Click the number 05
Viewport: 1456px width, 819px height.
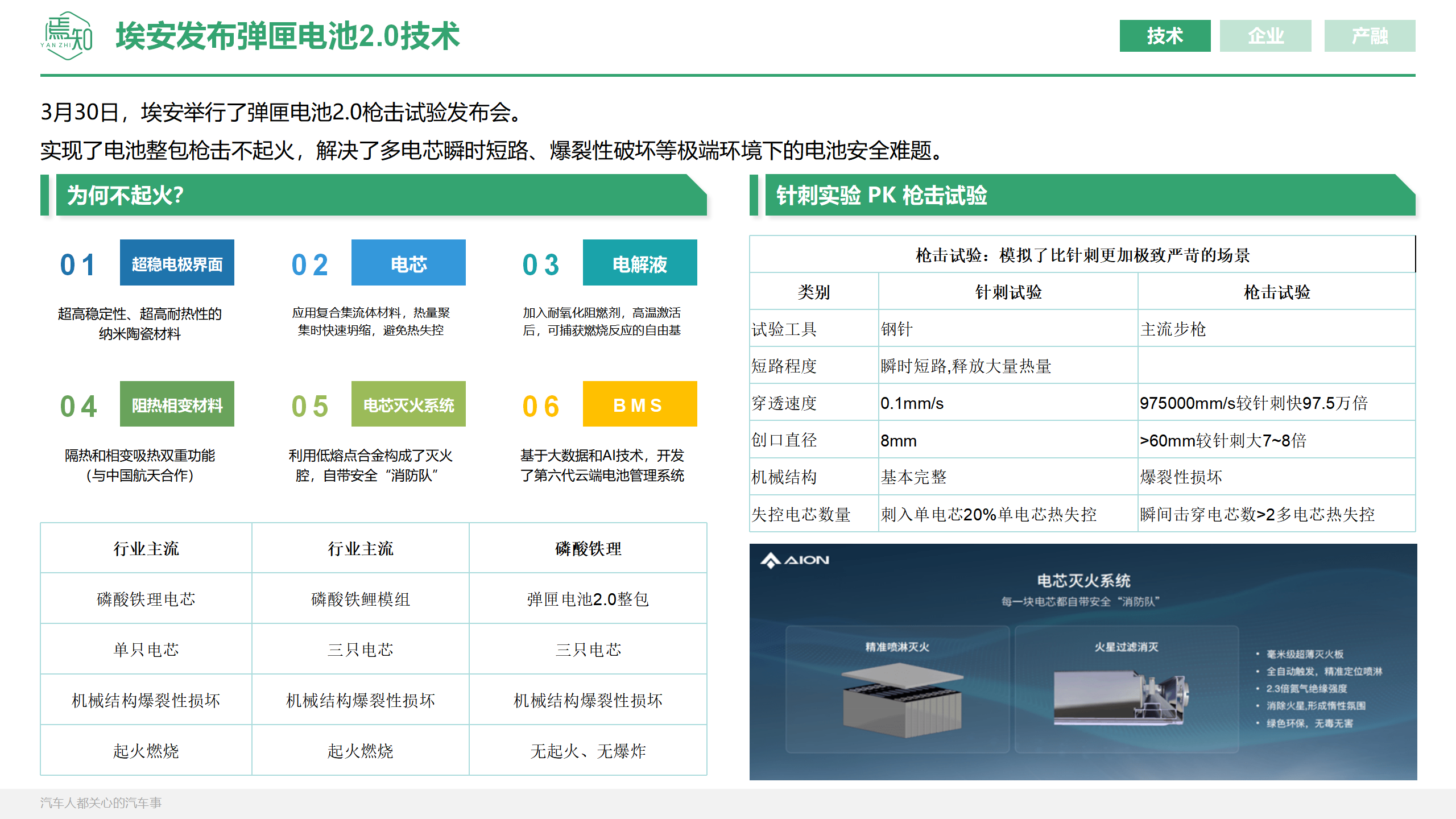point(310,407)
